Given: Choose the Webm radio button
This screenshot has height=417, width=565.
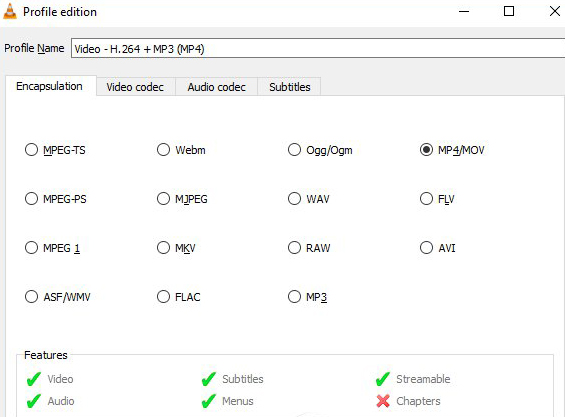Looking at the screenshot, I should tap(163, 150).
